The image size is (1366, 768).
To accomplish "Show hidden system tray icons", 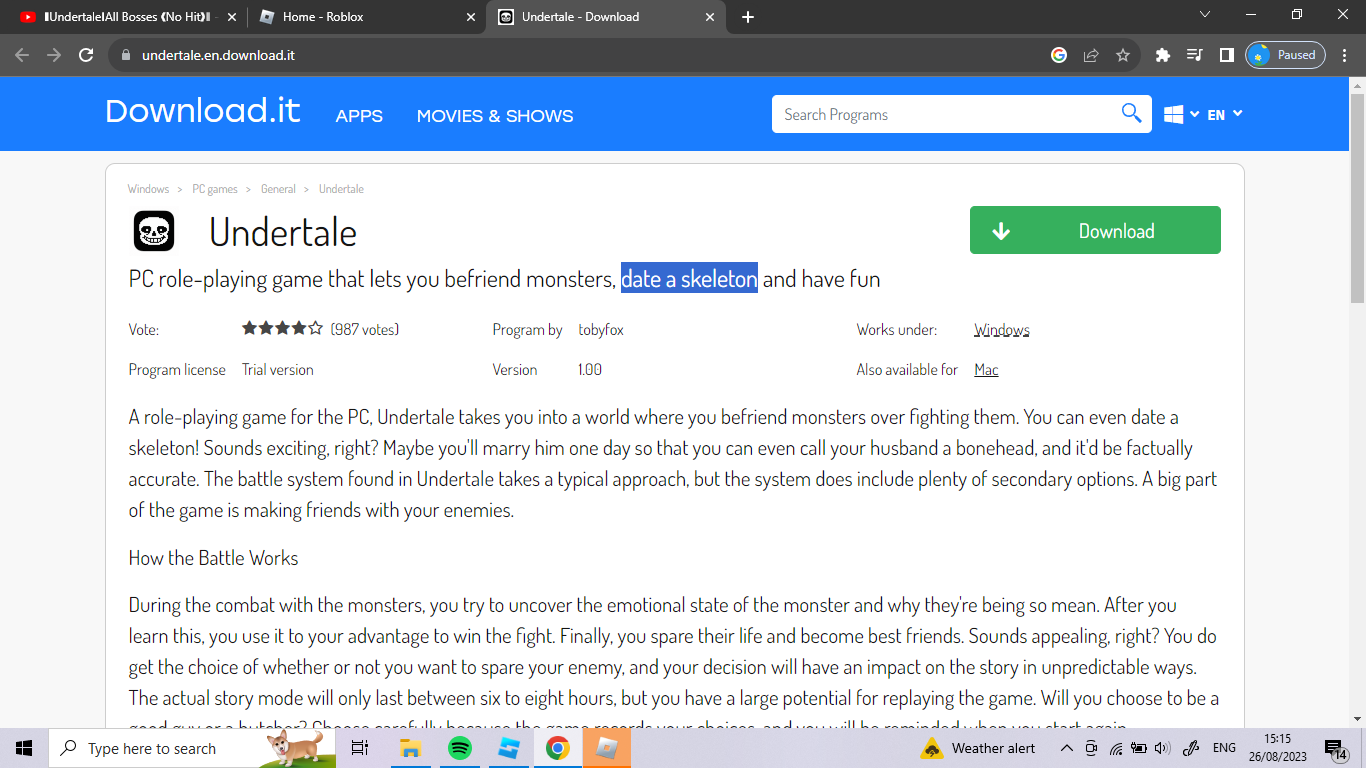I will point(1066,748).
